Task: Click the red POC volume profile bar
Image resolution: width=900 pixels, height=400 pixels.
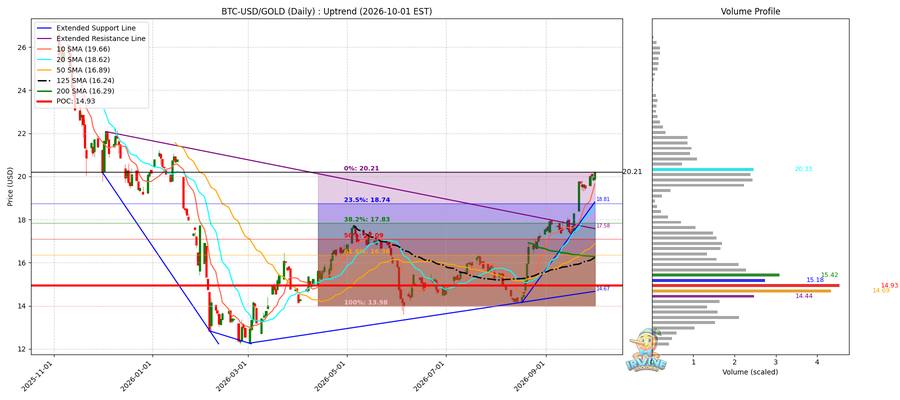Action: (746, 285)
